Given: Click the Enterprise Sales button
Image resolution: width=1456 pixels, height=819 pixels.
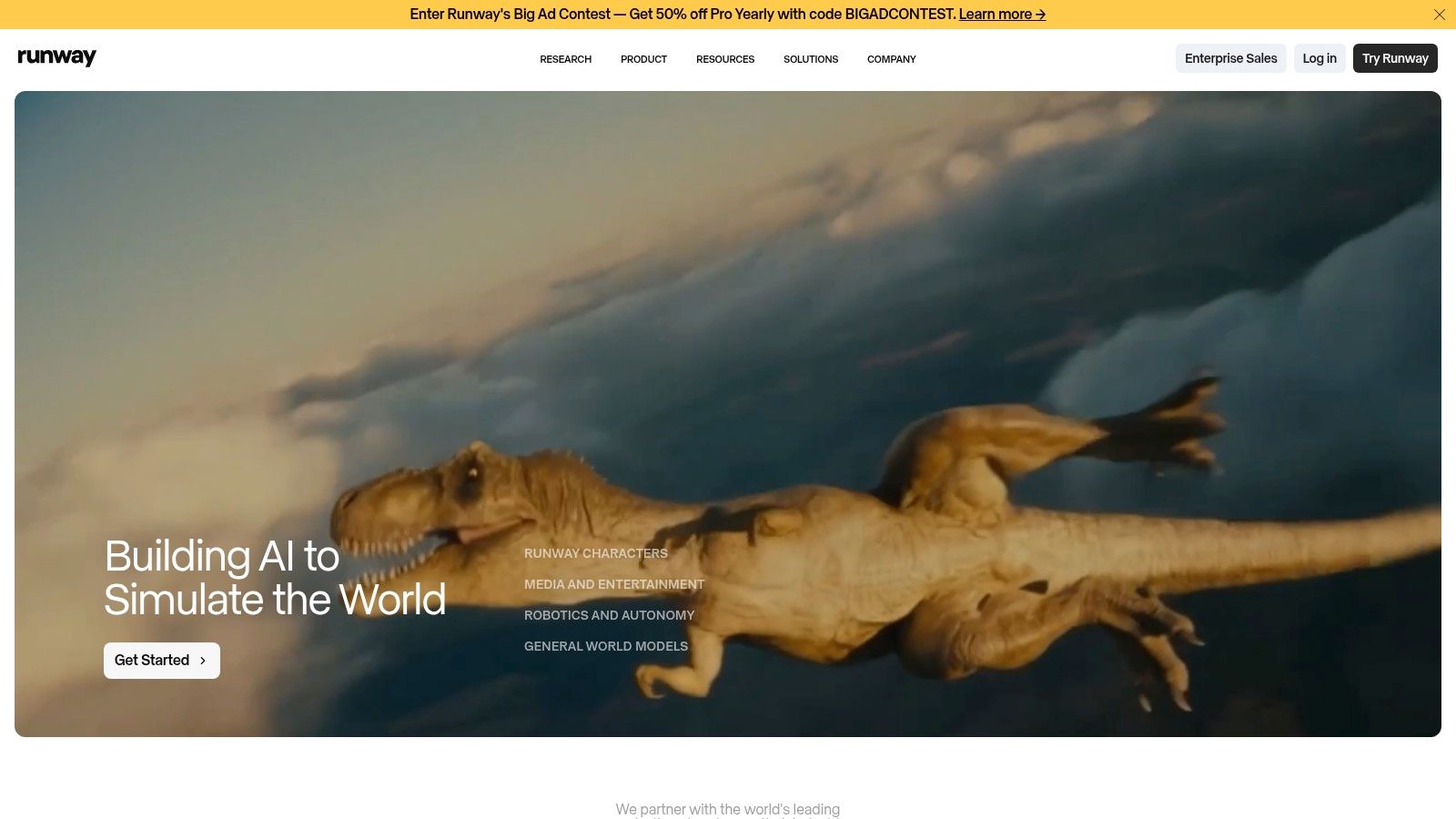Looking at the screenshot, I should point(1230,58).
